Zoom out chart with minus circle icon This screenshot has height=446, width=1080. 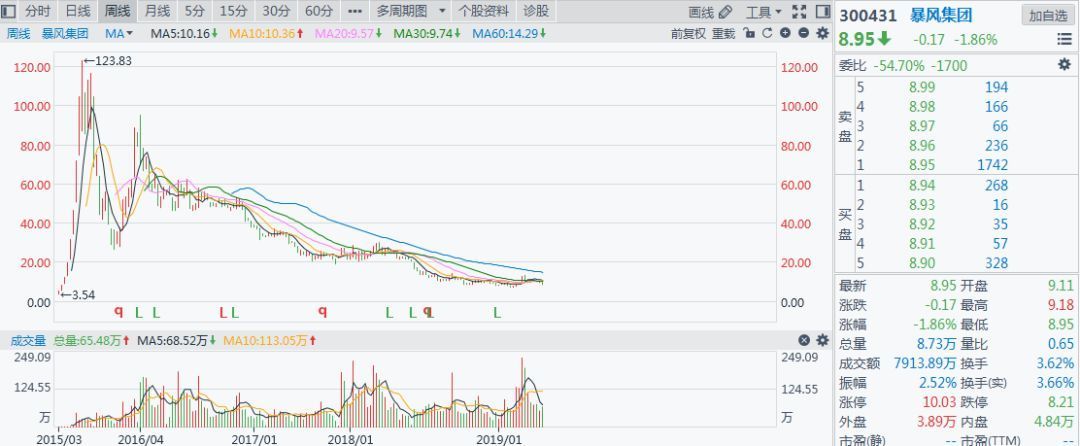point(803,33)
